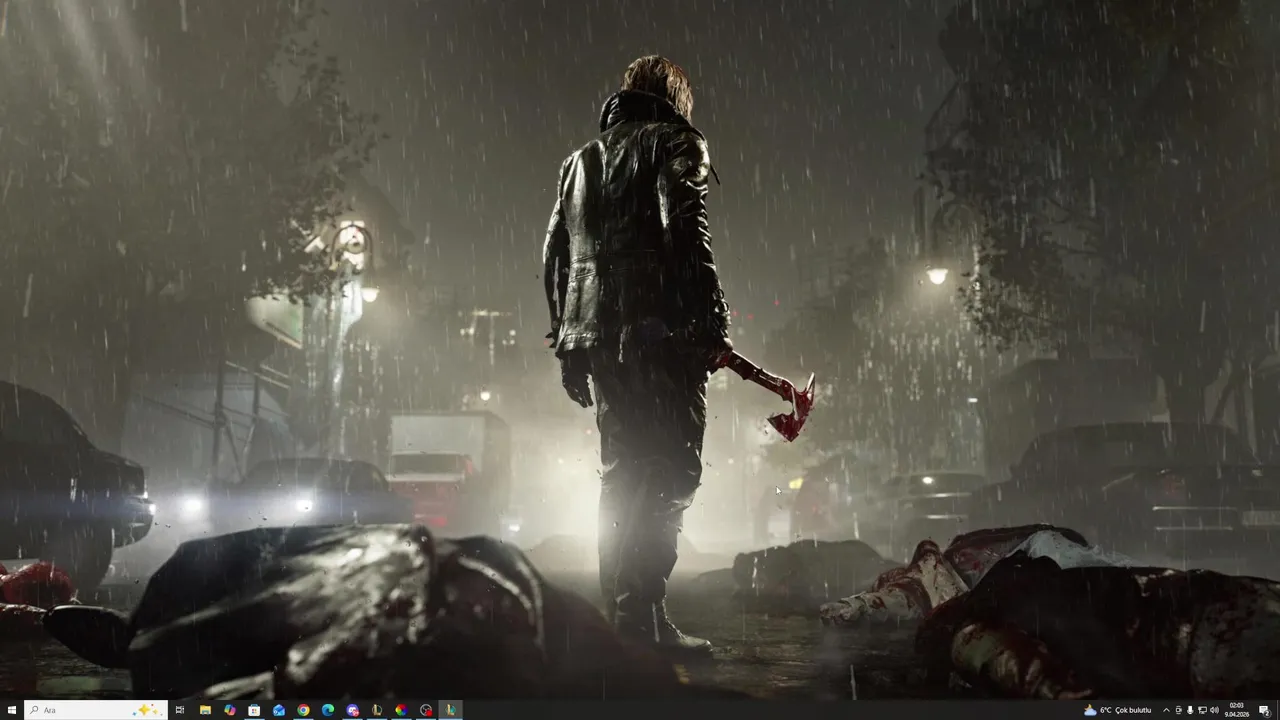
Task: Click the microphone tray icon
Action: point(1190,710)
